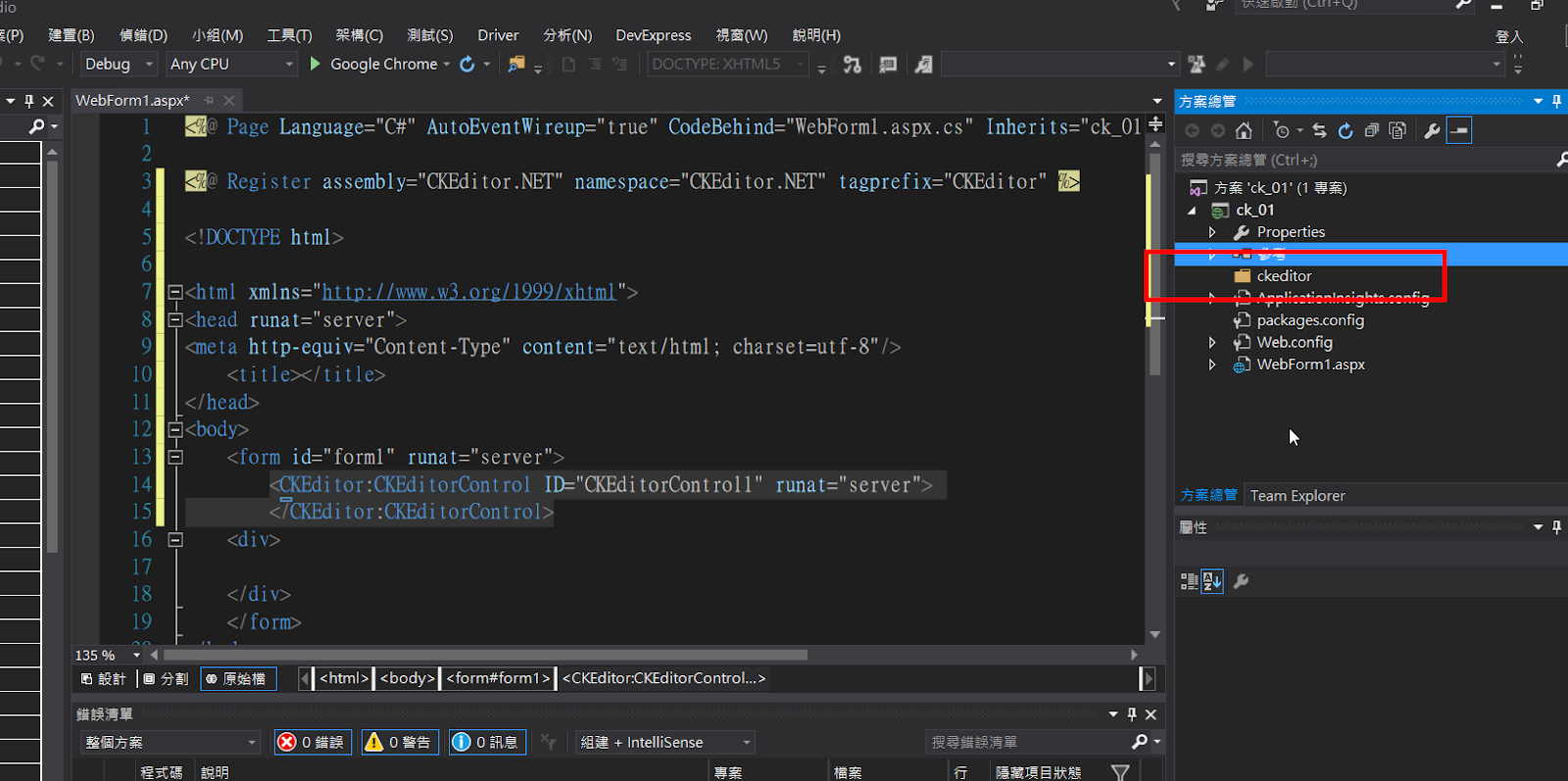Click the find-in-files folder icon

click(x=515, y=64)
